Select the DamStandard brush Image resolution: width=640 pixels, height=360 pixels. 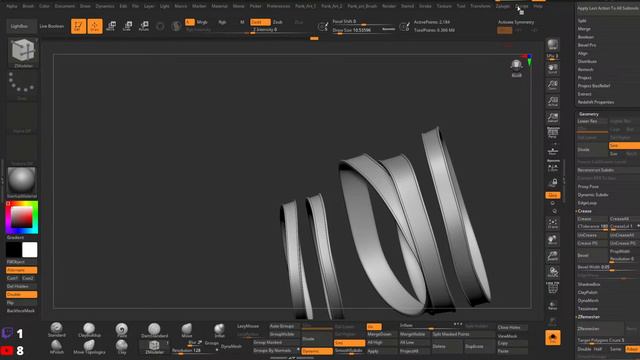tap(154, 330)
